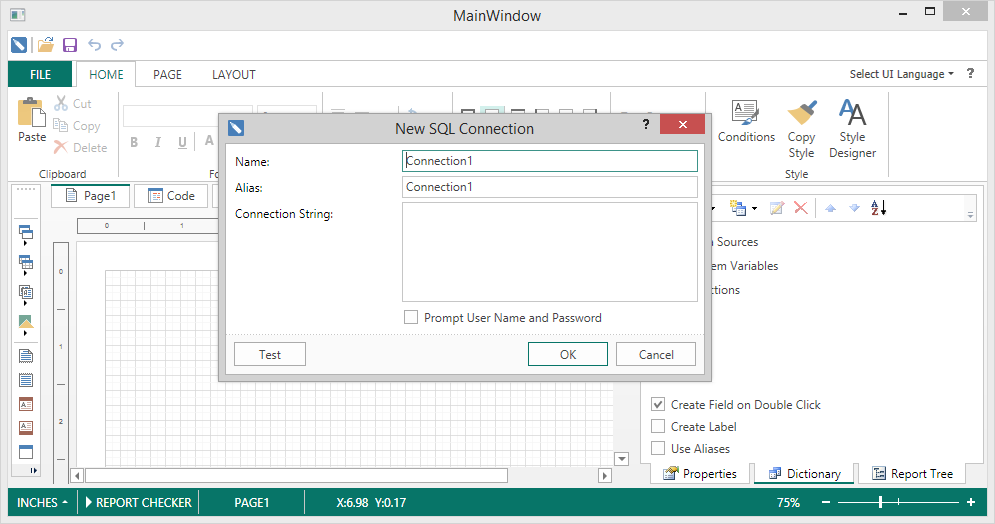Viewport: 995px width, 524px height.
Task: Undo the last action
Action: (95, 45)
